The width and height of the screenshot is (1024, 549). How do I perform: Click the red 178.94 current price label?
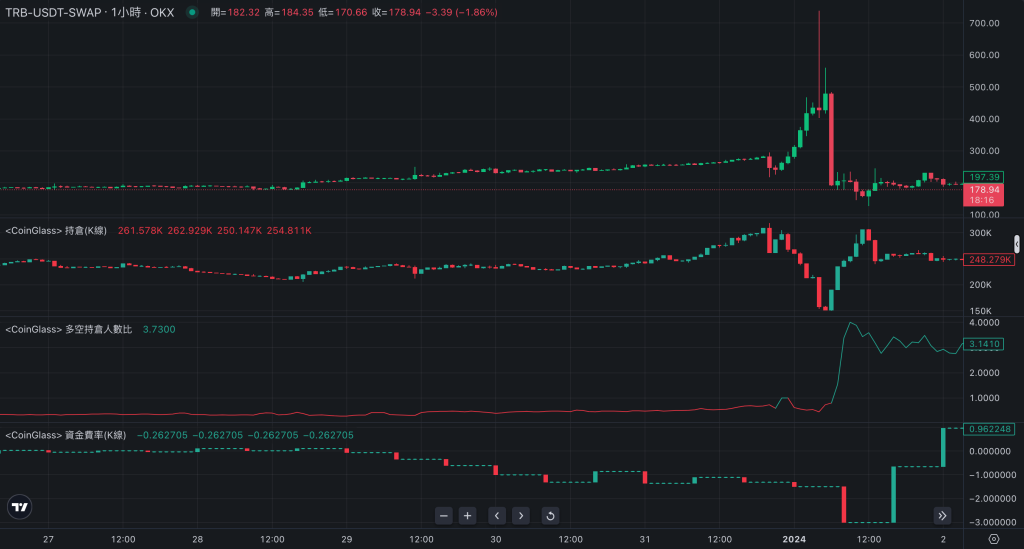pyautogui.click(x=983, y=189)
